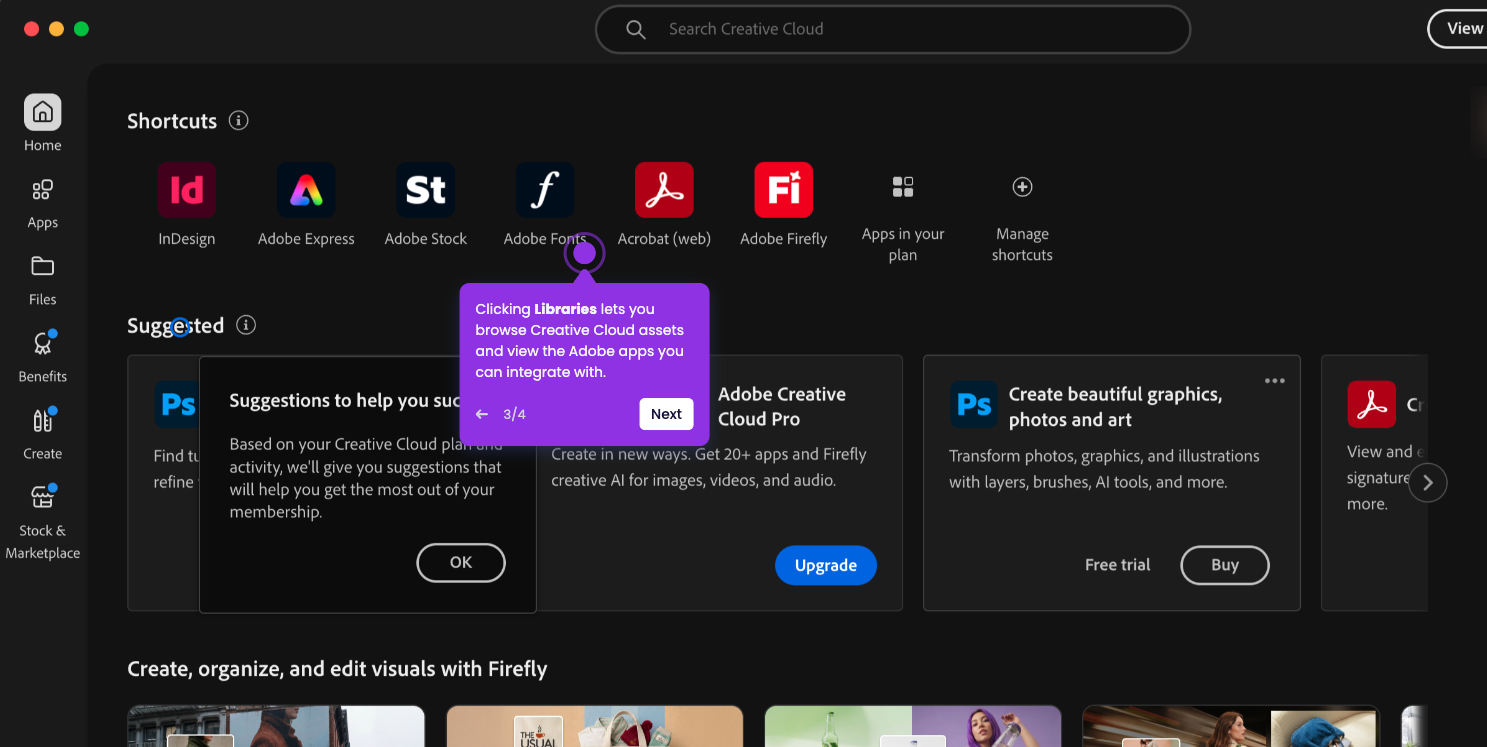Click the Adobe Creative Cloud Pro title
Screen dimensions: 1487x747
click(782, 407)
